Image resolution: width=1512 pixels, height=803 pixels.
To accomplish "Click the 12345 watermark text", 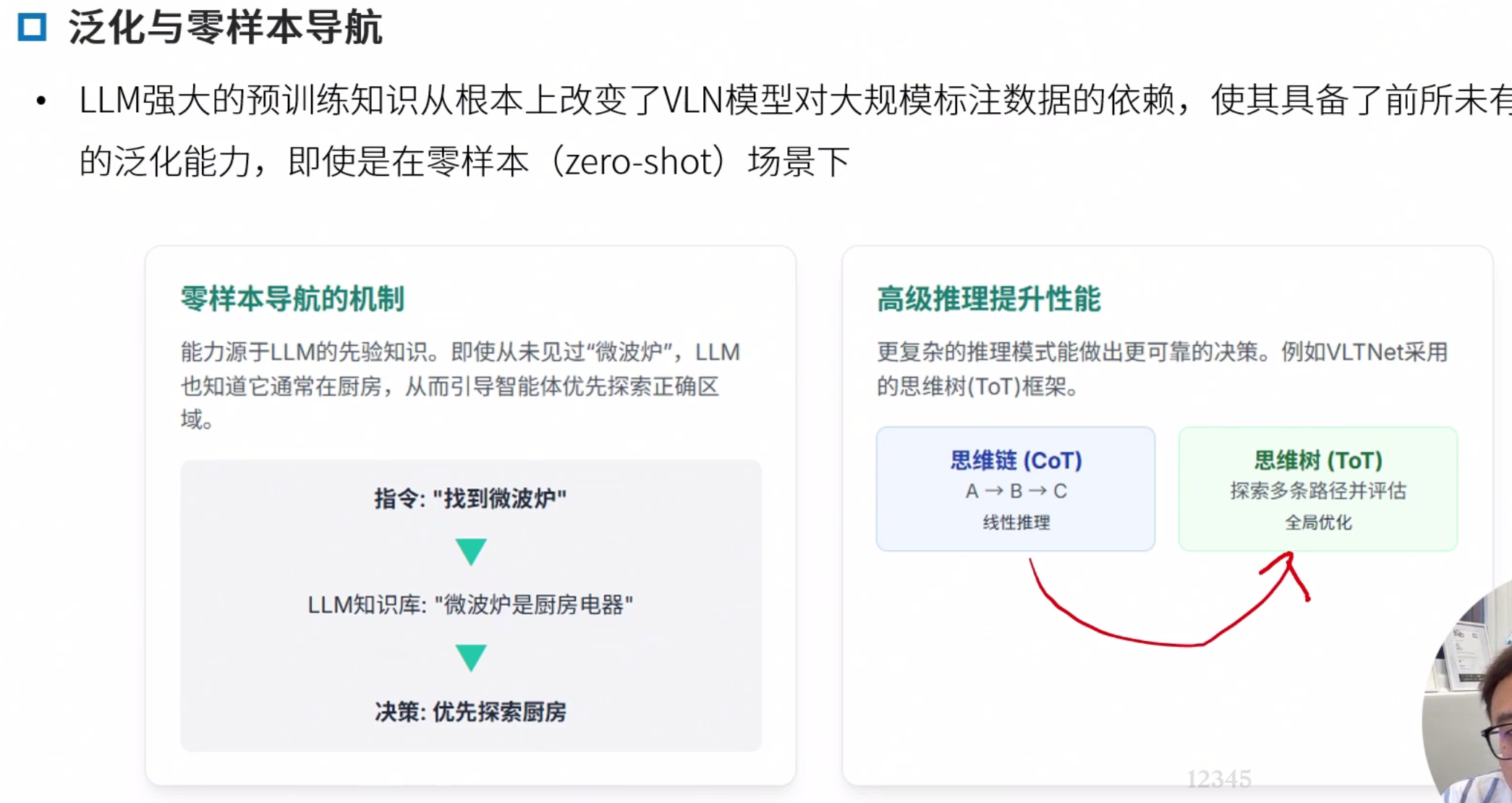I will [x=1218, y=779].
